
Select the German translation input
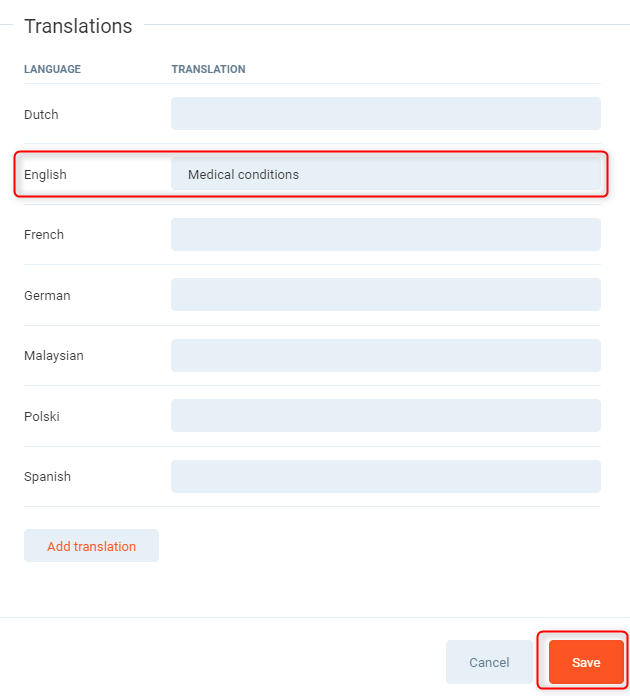(x=385, y=295)
